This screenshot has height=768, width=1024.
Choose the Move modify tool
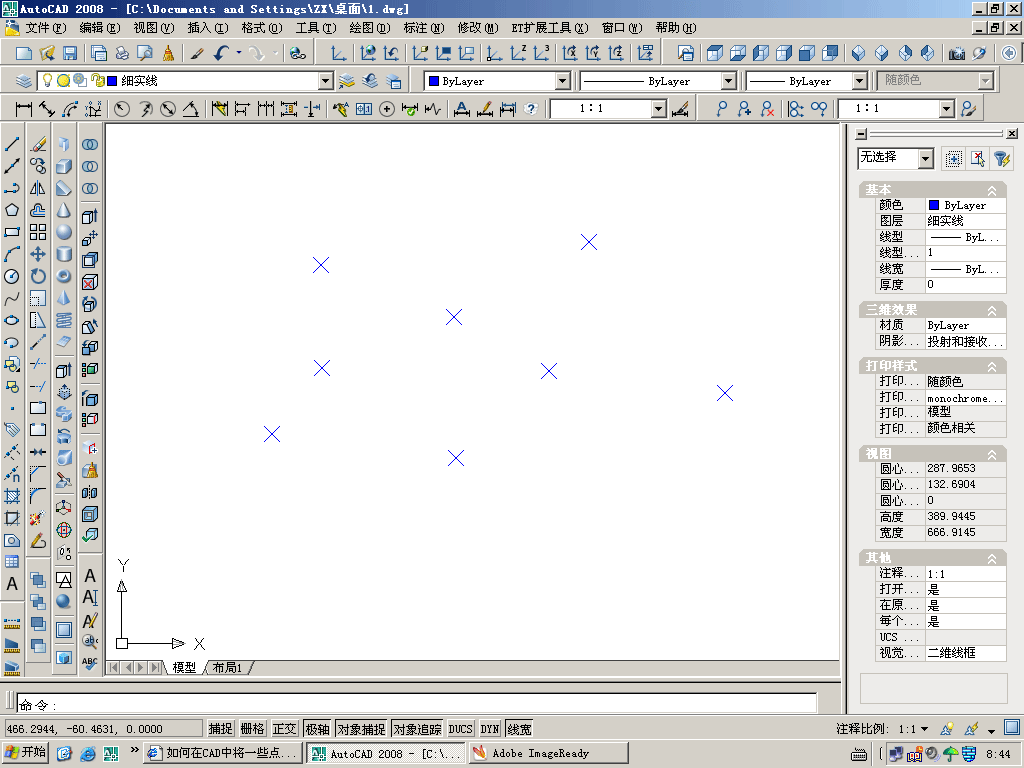pyautogui.click(x=38, y=254)
